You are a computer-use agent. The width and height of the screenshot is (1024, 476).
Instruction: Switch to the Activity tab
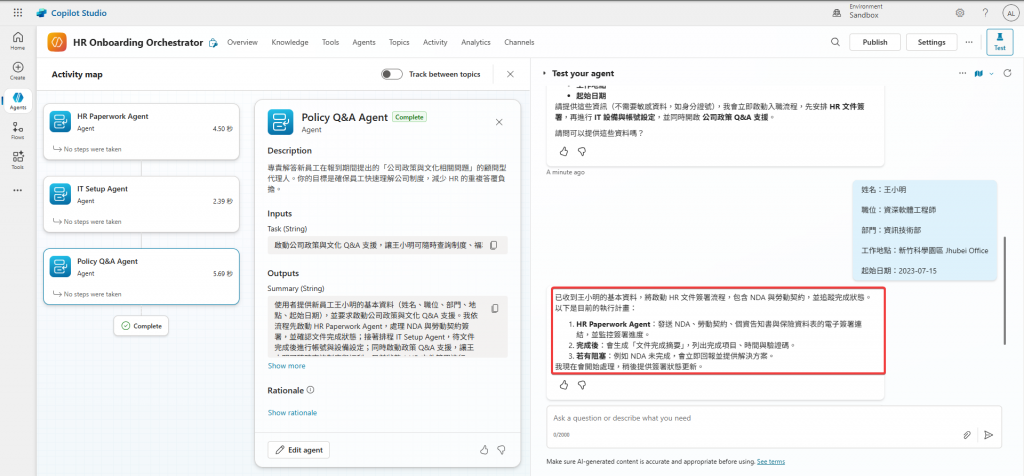pos(435,42)
